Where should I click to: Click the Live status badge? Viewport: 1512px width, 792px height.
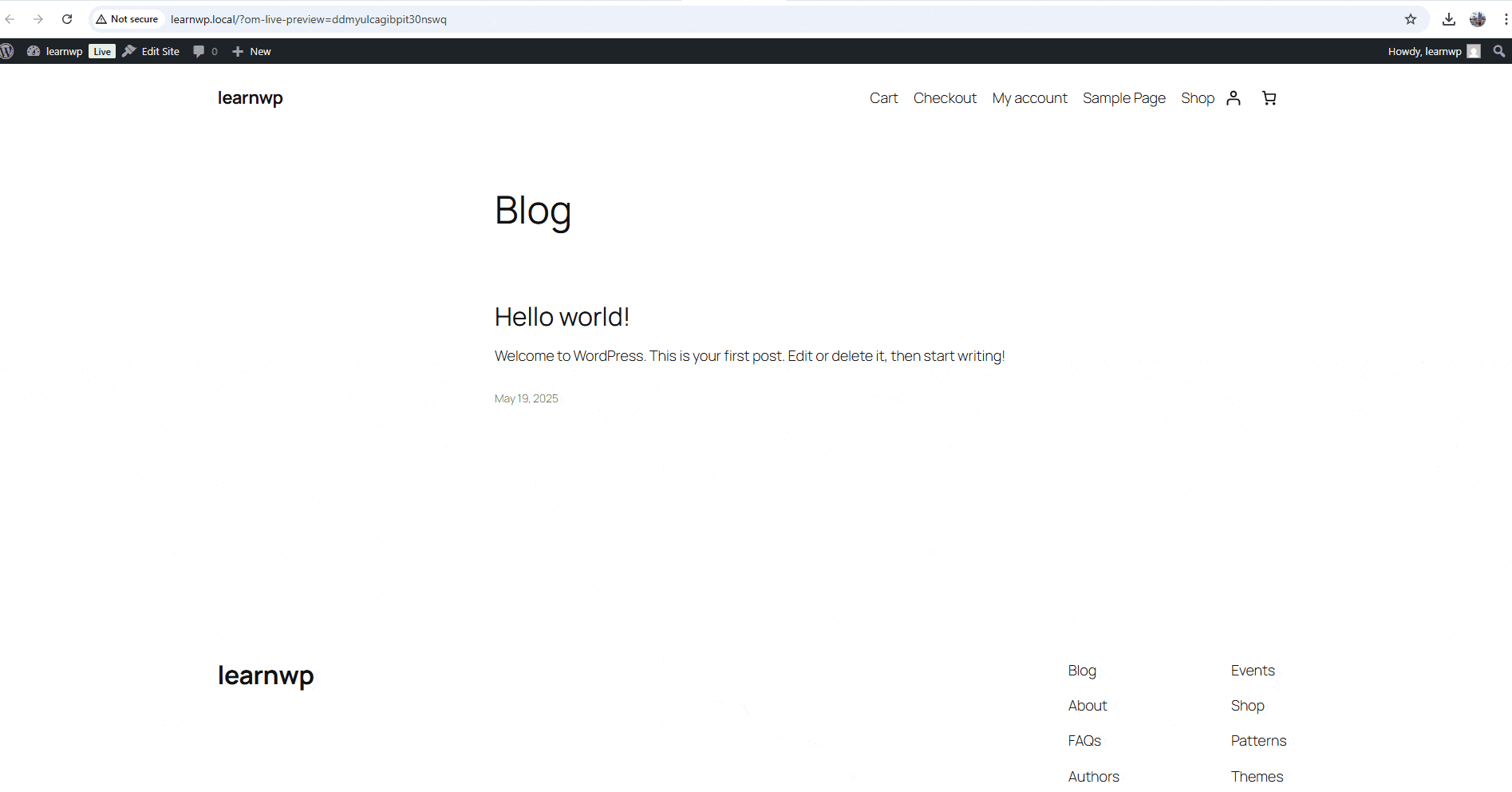(102, 51)
